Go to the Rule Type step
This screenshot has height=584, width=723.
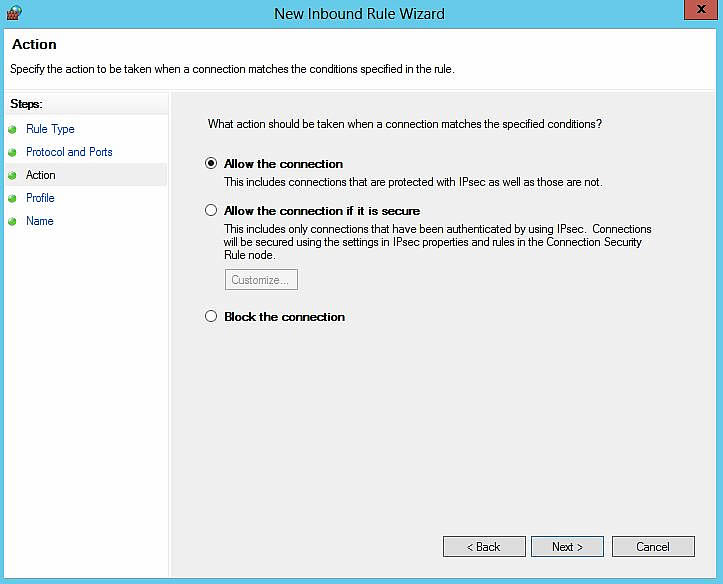50,129
